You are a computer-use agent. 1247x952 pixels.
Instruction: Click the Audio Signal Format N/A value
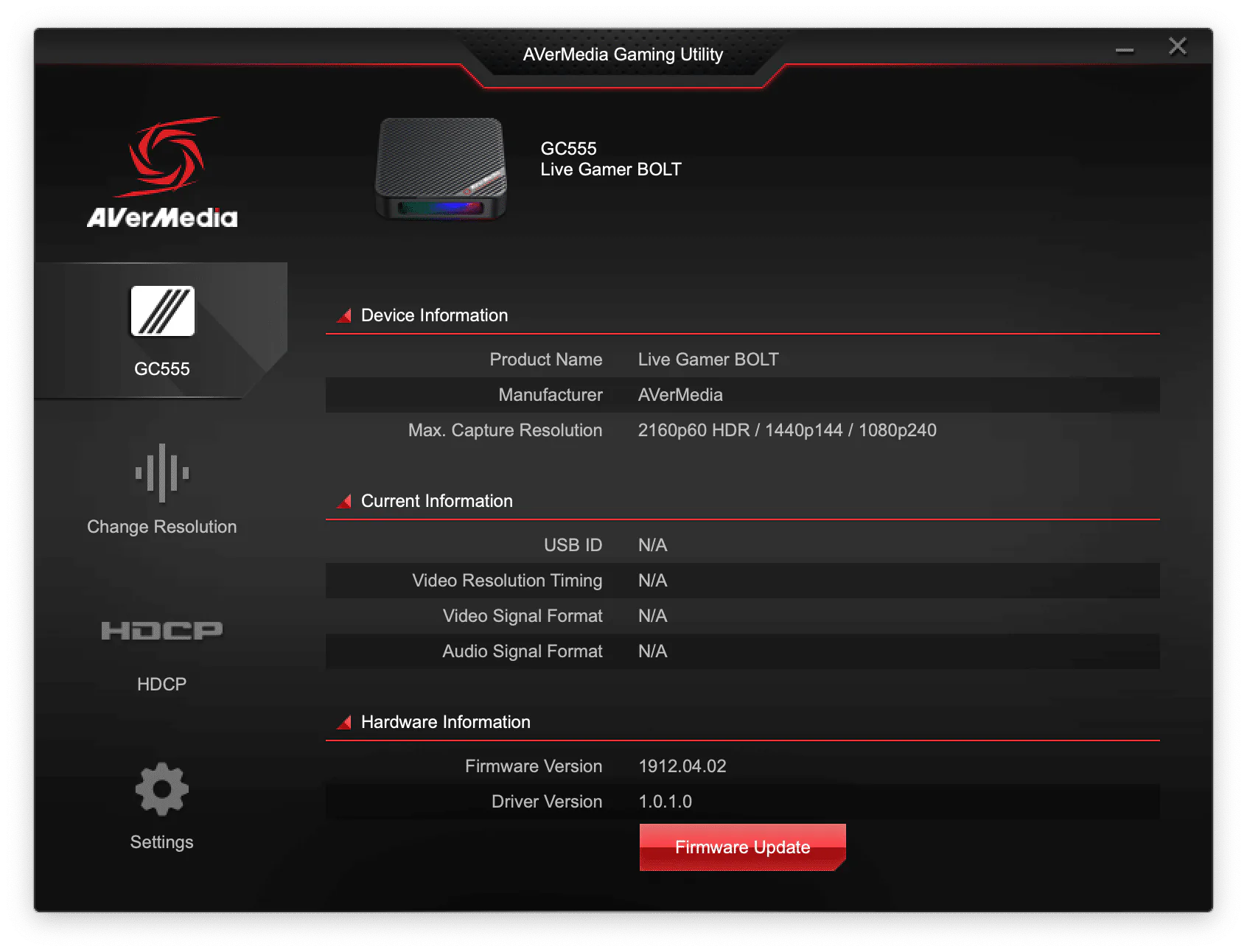(652, 651)
